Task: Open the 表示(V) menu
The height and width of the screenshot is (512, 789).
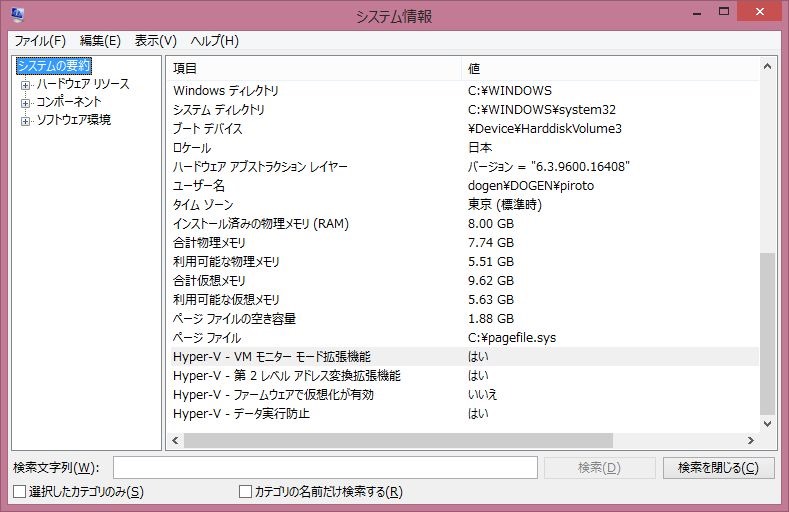Action: point(155,41)
